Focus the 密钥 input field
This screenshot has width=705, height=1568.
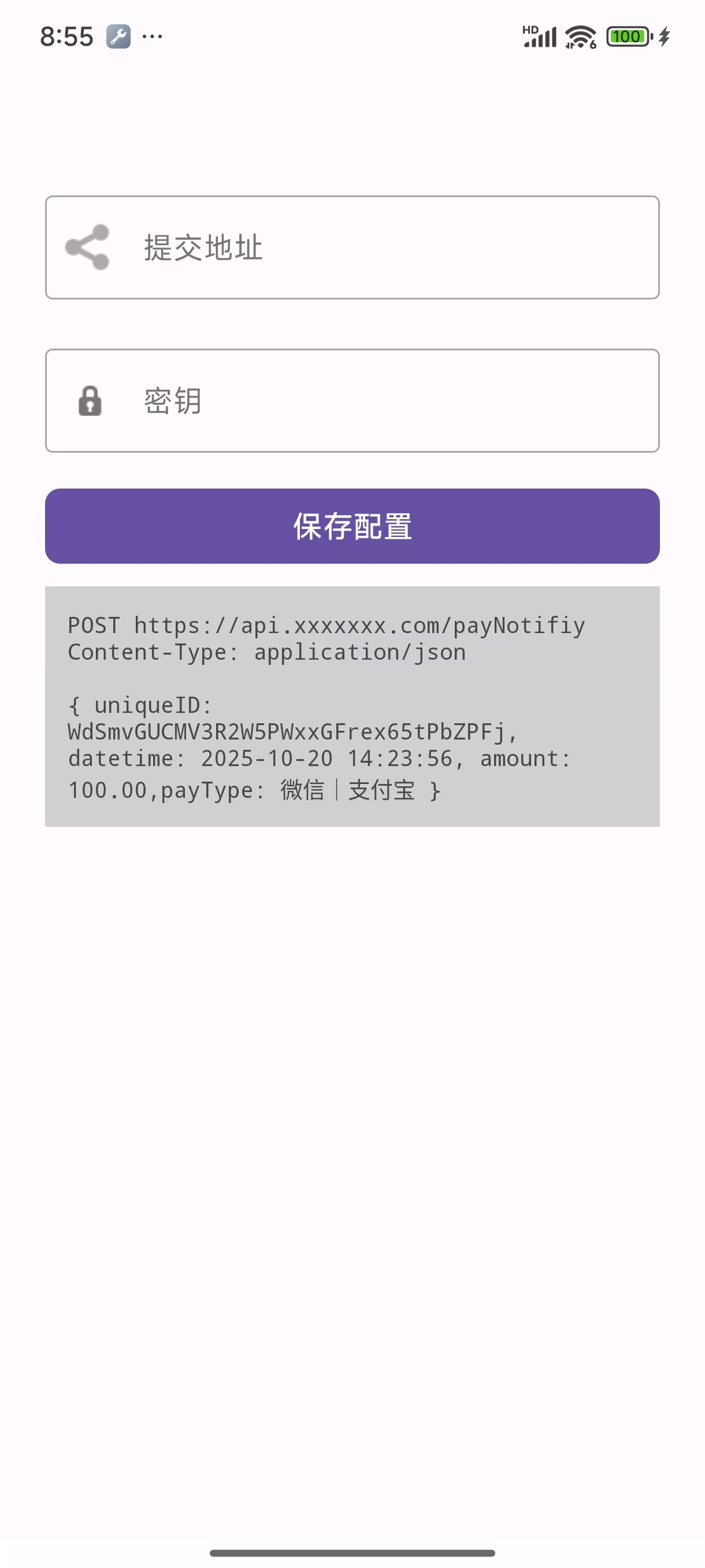(x=352, y=401)
